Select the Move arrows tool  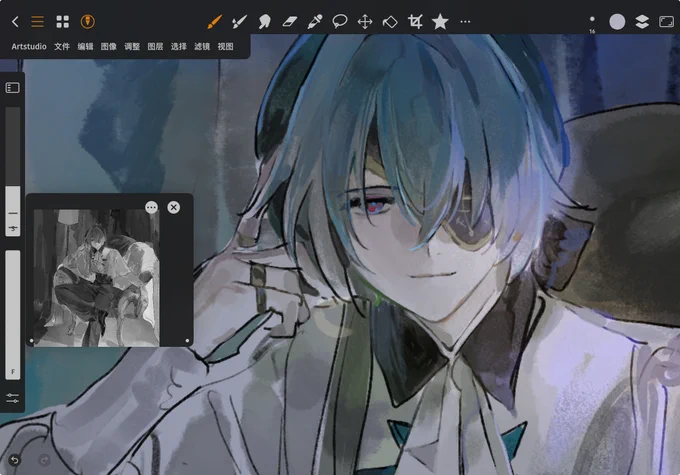365,22
